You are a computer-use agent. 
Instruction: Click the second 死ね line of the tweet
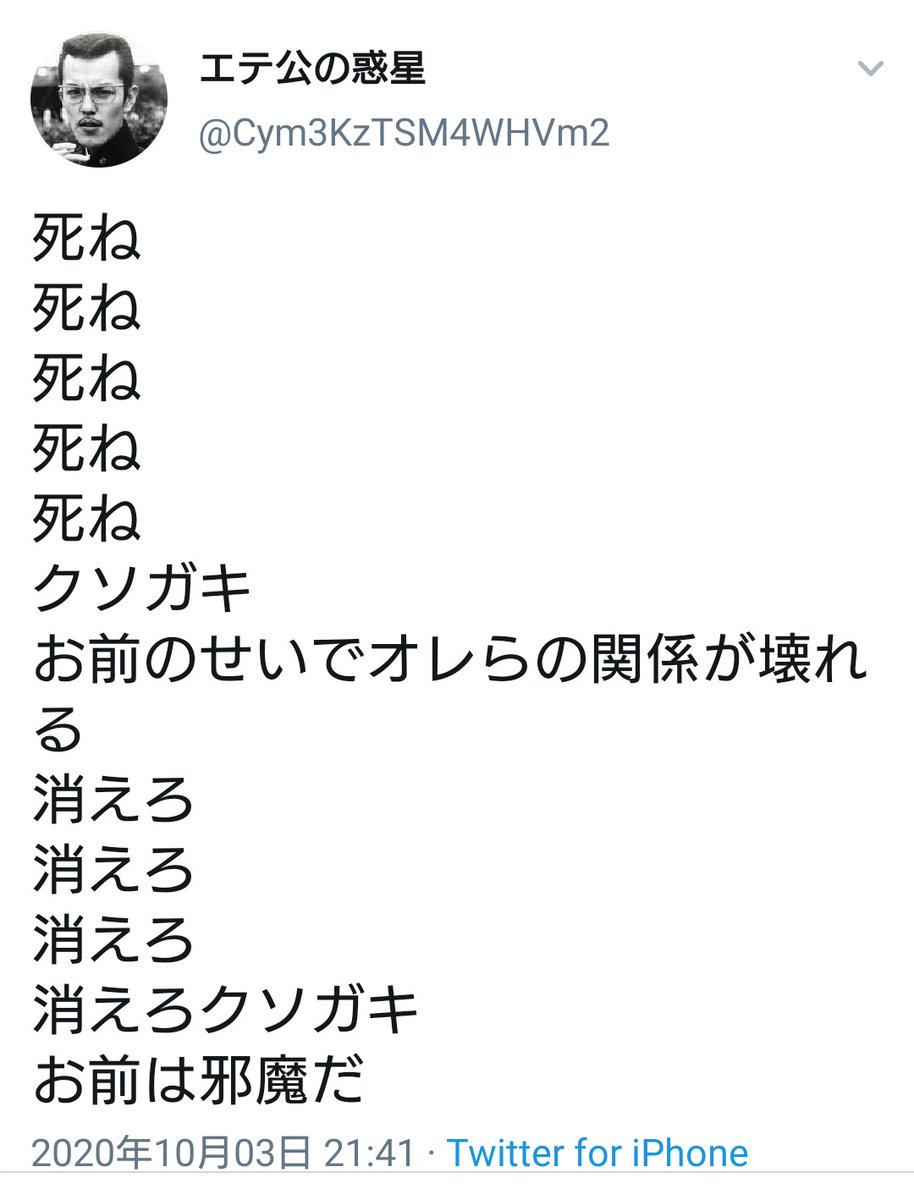tap(87, 310)
